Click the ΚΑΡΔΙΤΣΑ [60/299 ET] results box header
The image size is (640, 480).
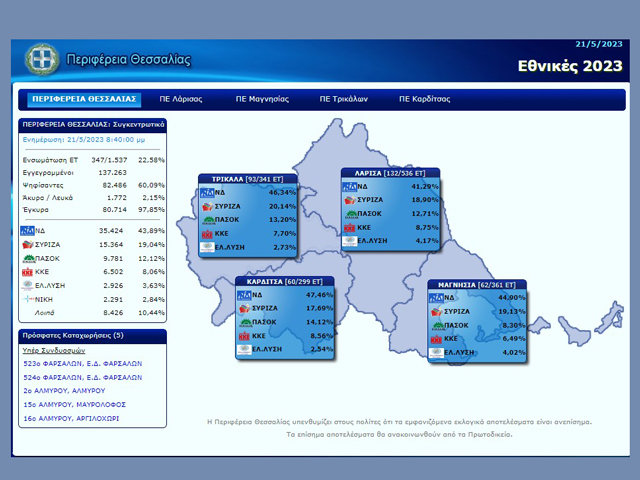pos(285,282)
